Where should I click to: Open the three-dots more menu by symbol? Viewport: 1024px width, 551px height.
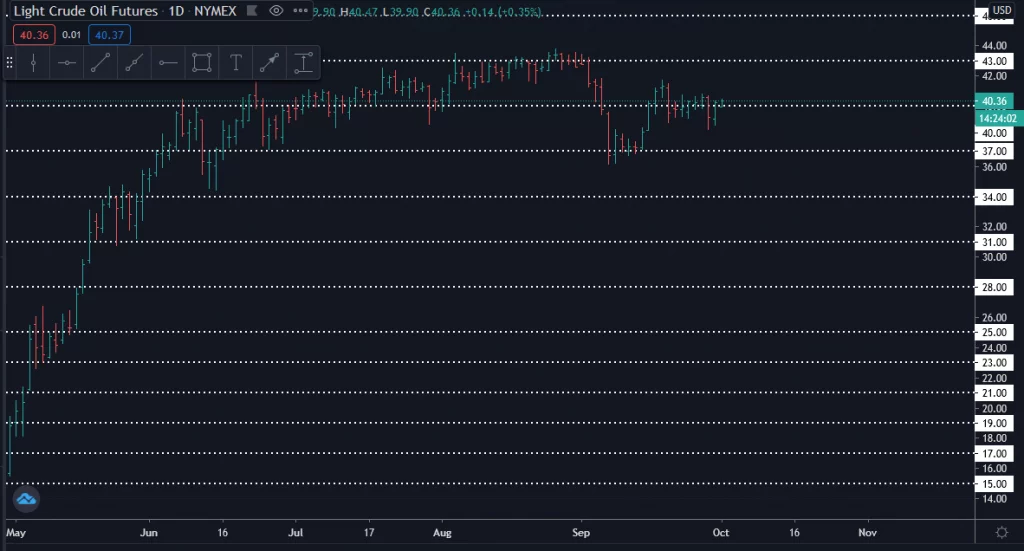[299, 11]
